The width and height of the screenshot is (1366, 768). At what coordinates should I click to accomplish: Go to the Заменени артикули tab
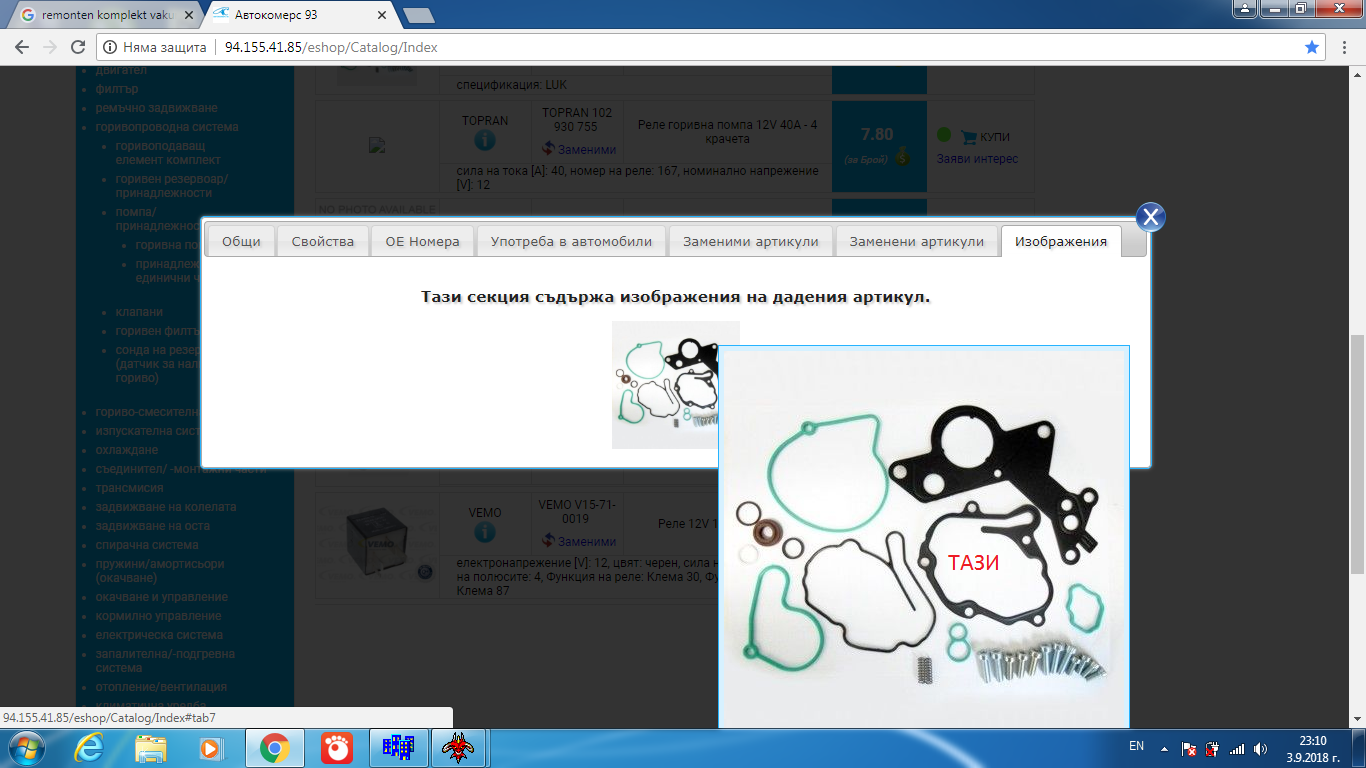[x=917, y=241]
